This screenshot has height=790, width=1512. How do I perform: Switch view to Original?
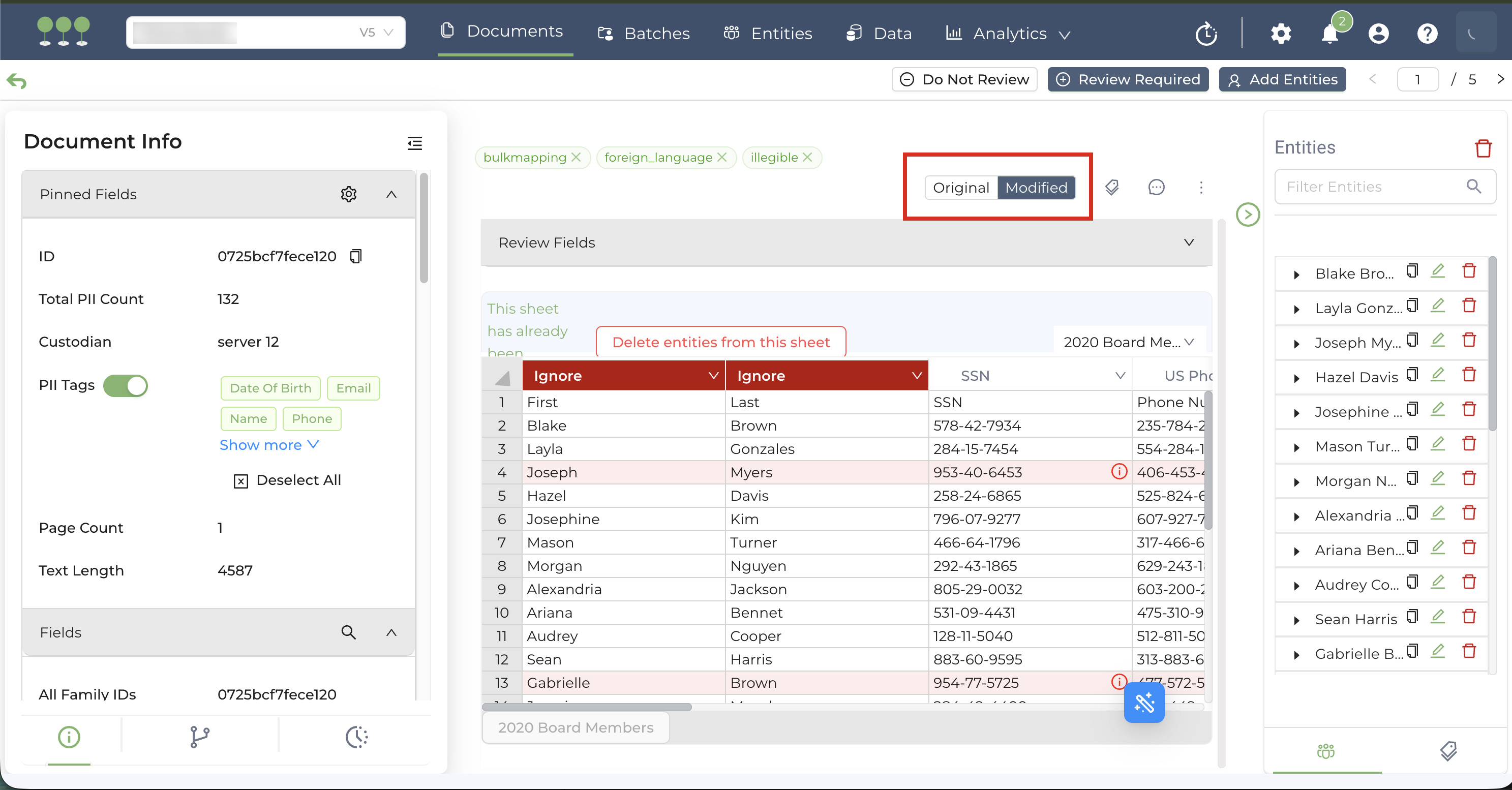click(x=961, y=187)
